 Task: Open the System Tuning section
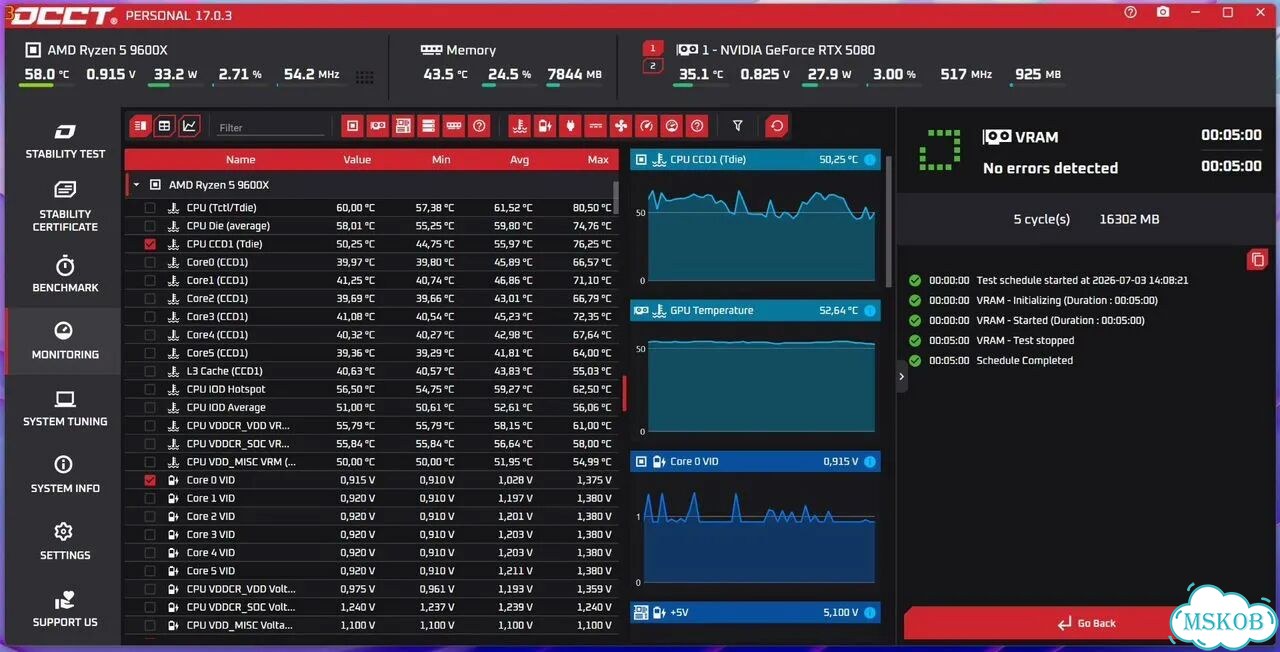[64, 408]
